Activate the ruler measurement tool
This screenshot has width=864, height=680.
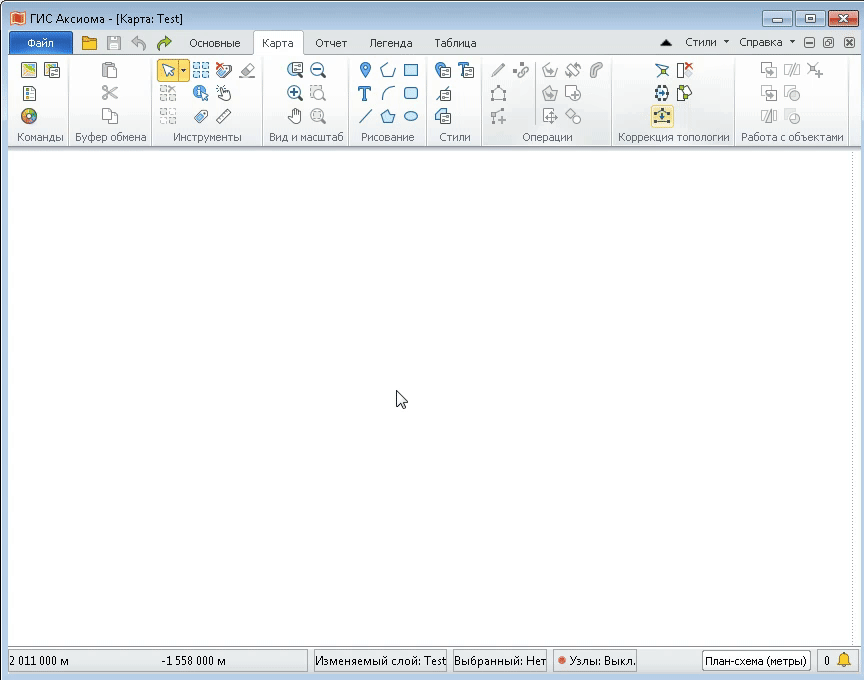coord(224,116)
